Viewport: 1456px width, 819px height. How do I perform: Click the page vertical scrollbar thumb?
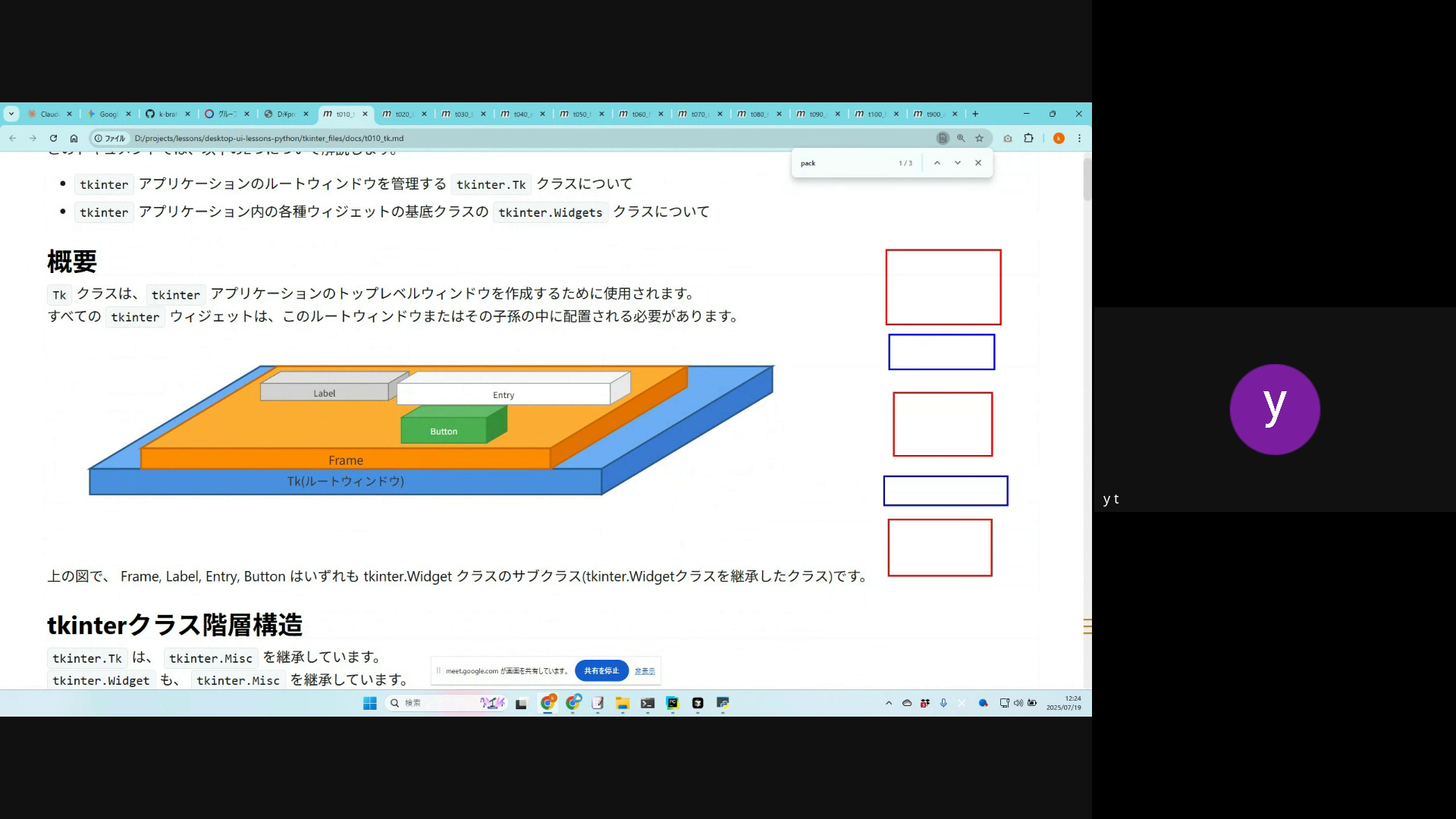coord(1087,179)
